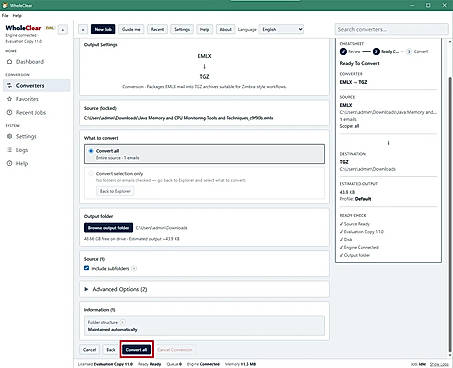Image resolution: width=453 pixels, height=368 pixels.
Task: Toggle the Include subfolders checkbox
Action: point(87,268)
